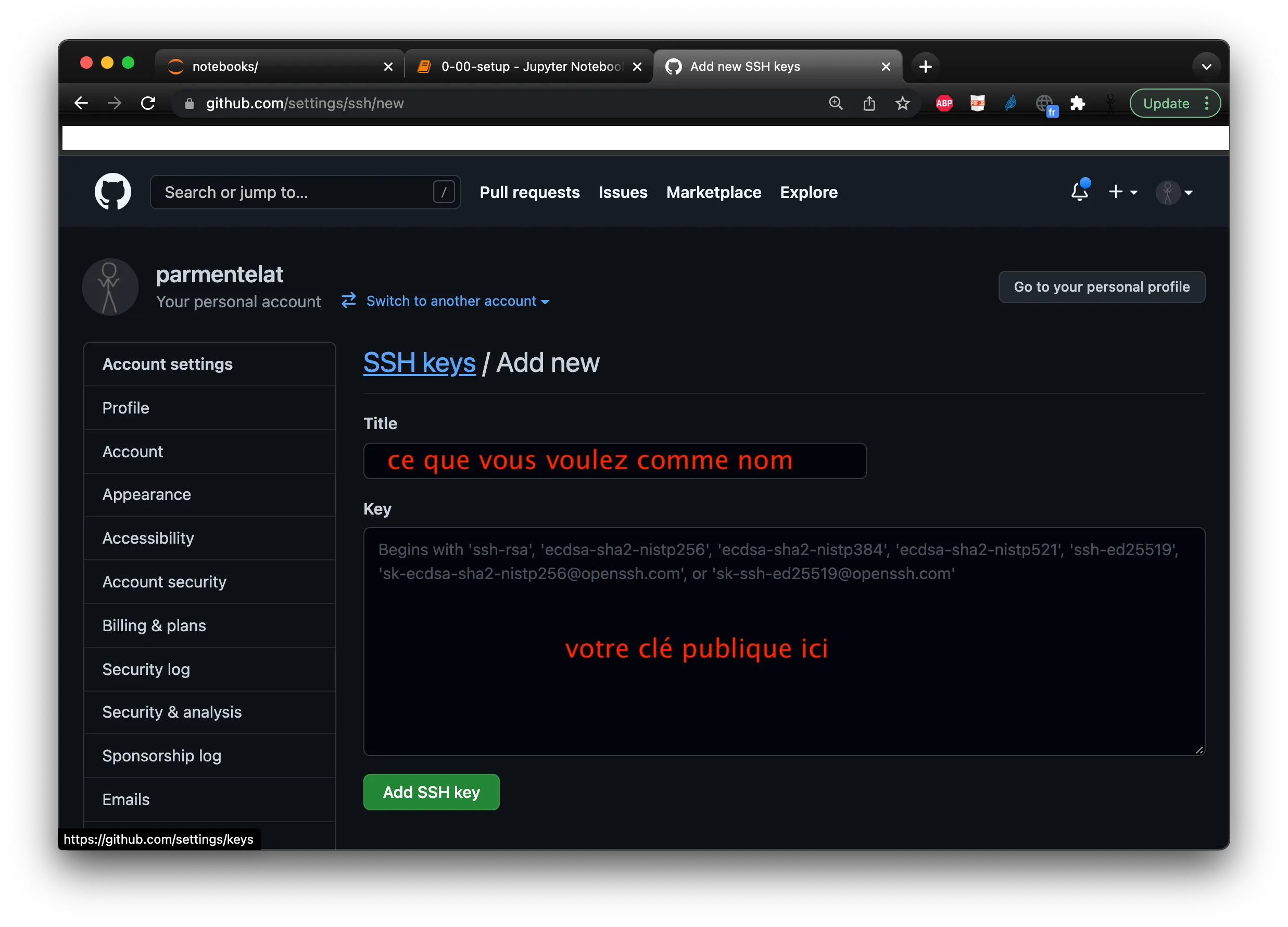The width and height of the screenshot is (1288, 927).
Task: Open Pull requests navigation item
Action: click(529, 192)
